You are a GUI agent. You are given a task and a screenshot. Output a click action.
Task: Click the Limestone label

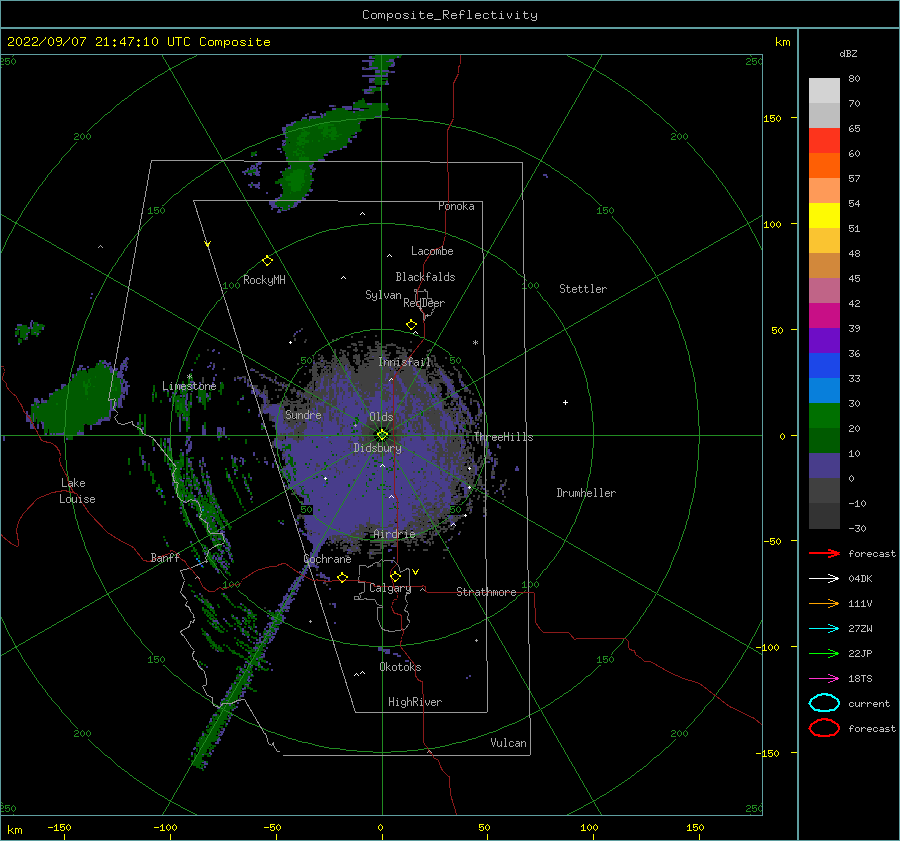[x=189, y=386]
